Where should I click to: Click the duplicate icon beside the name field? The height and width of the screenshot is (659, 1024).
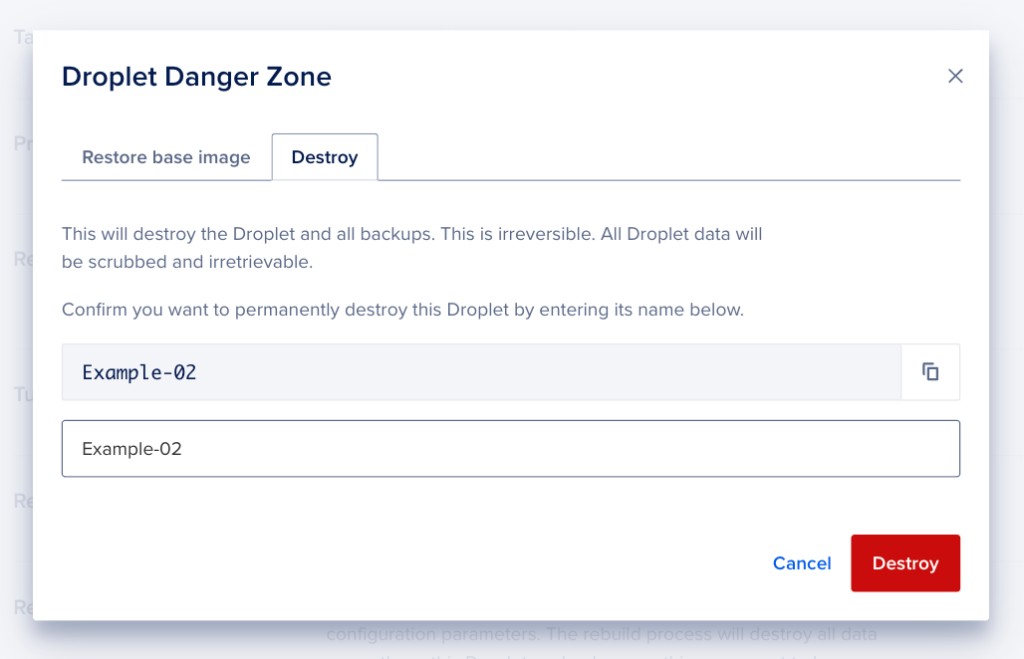[x=930, y=371]
